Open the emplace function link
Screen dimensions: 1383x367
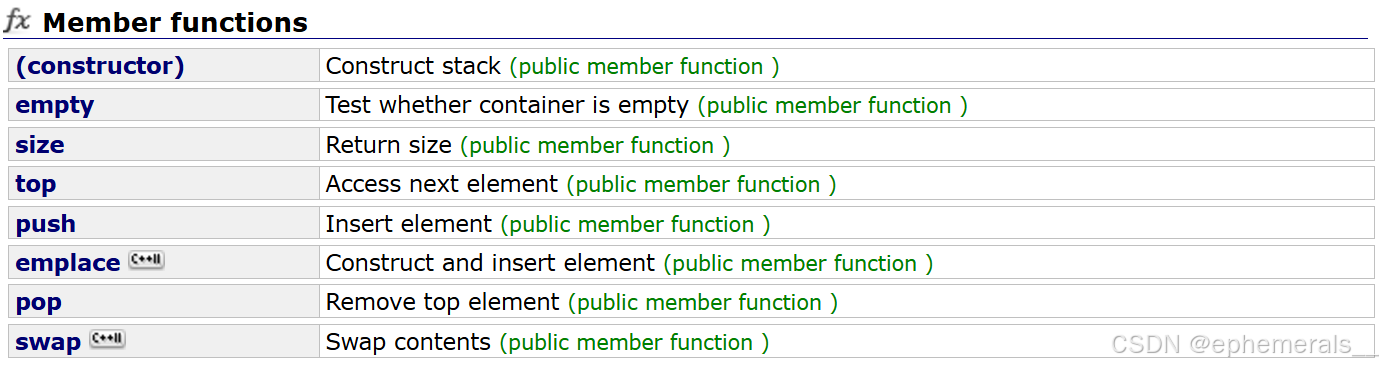pos(68,263)
